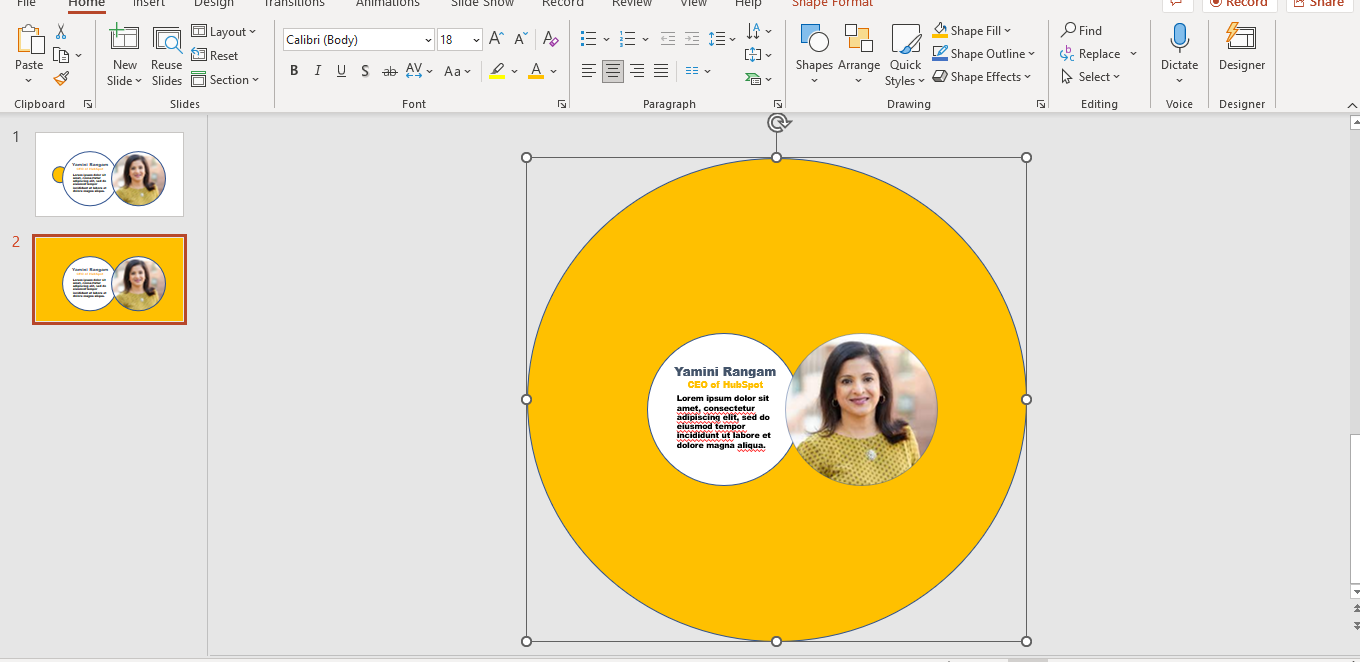Expand Shape Fill dropdown
Image resolution: width=1360 pixels, height=662 pixels.
(x=1007, y=31)
